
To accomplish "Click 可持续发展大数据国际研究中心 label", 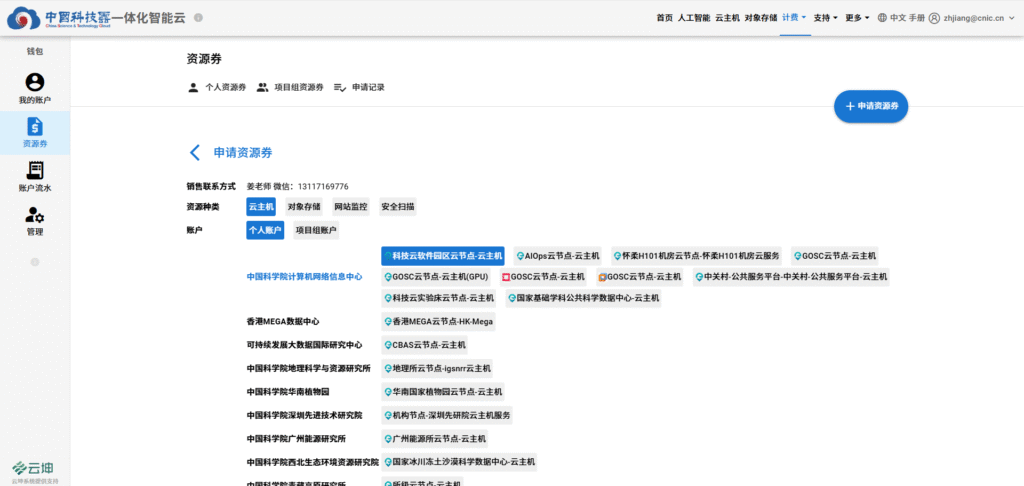I will [x=304, y=345].
